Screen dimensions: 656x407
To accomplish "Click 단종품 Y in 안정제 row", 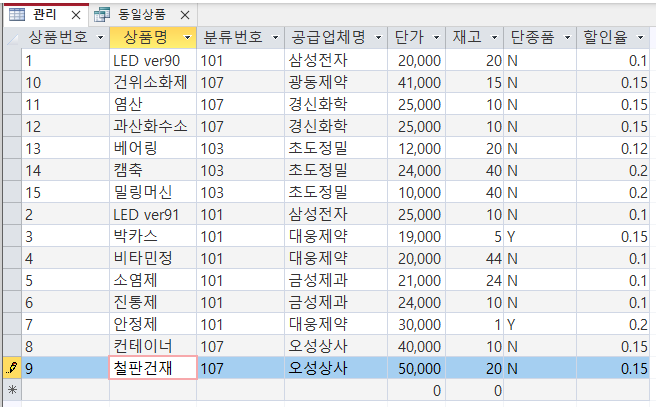I will pyautogui.click(x=540, y=324).
